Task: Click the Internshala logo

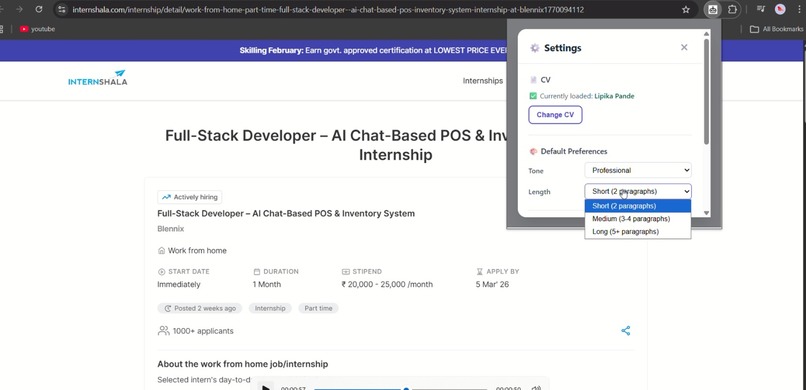Action: coord(98,78)
